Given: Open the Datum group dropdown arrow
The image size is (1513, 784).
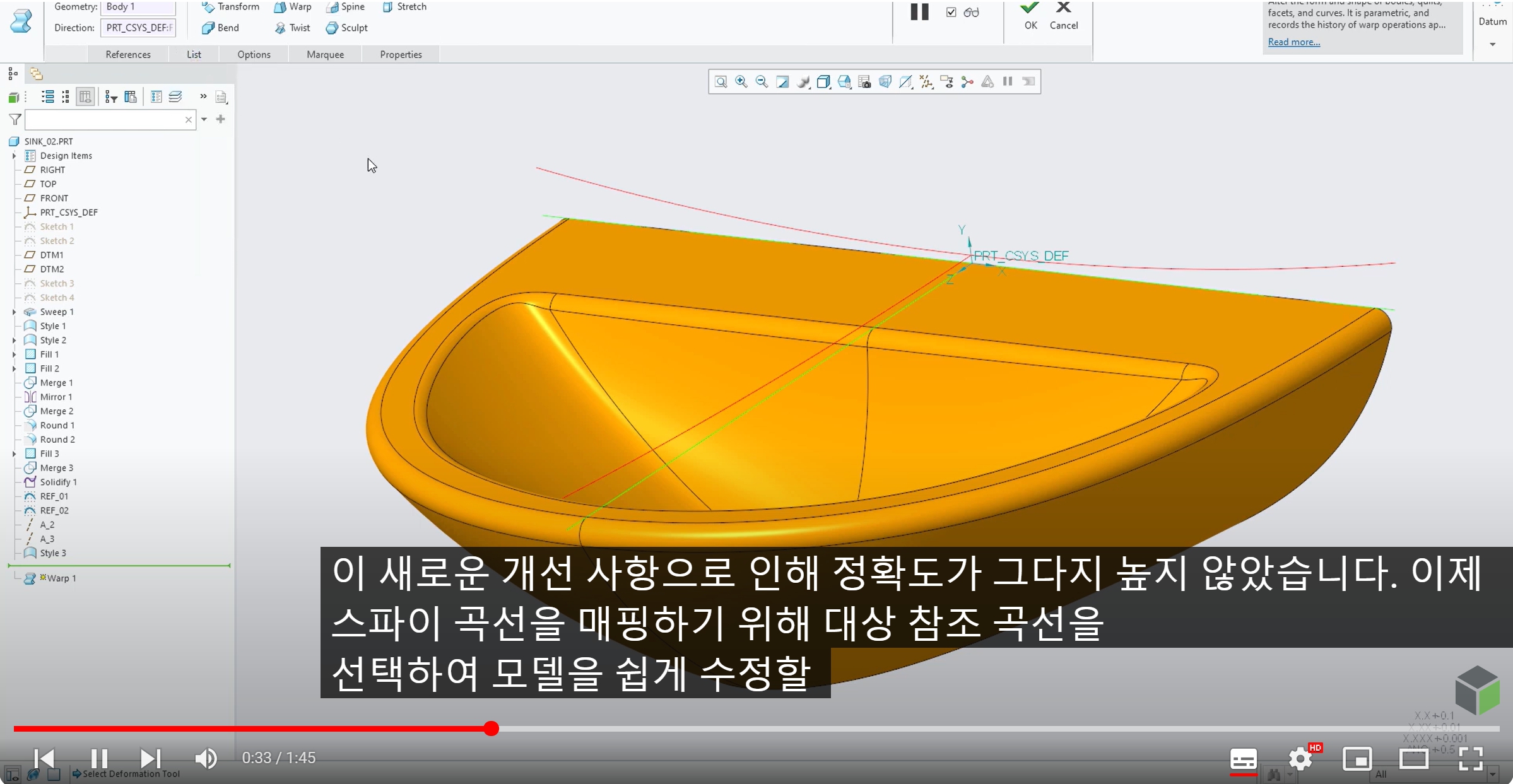Looking at the screenshot, I should coord(1492,44).
